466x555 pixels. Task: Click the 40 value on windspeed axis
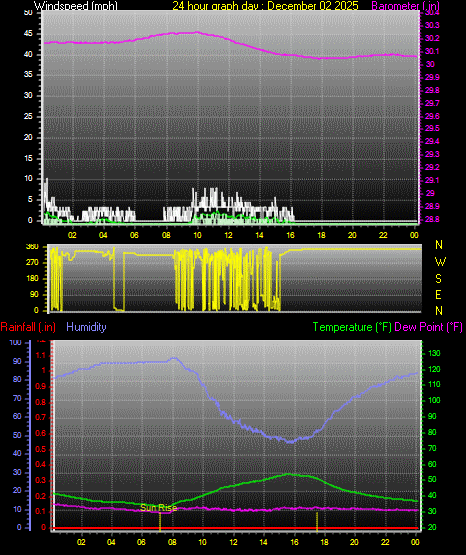point(28,54)
